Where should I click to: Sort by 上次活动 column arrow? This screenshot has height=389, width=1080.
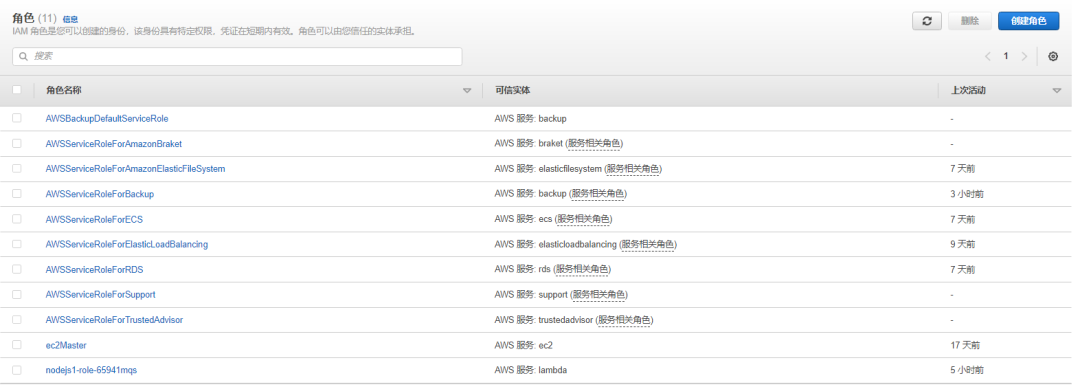click(1057, 91)
